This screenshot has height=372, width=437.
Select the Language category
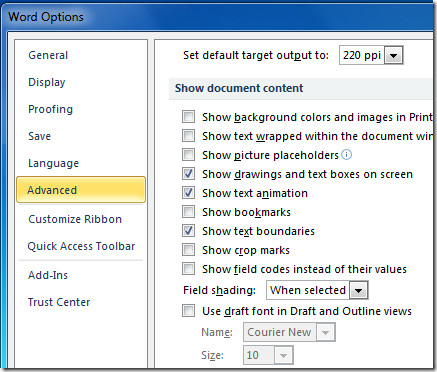(53, 163)
